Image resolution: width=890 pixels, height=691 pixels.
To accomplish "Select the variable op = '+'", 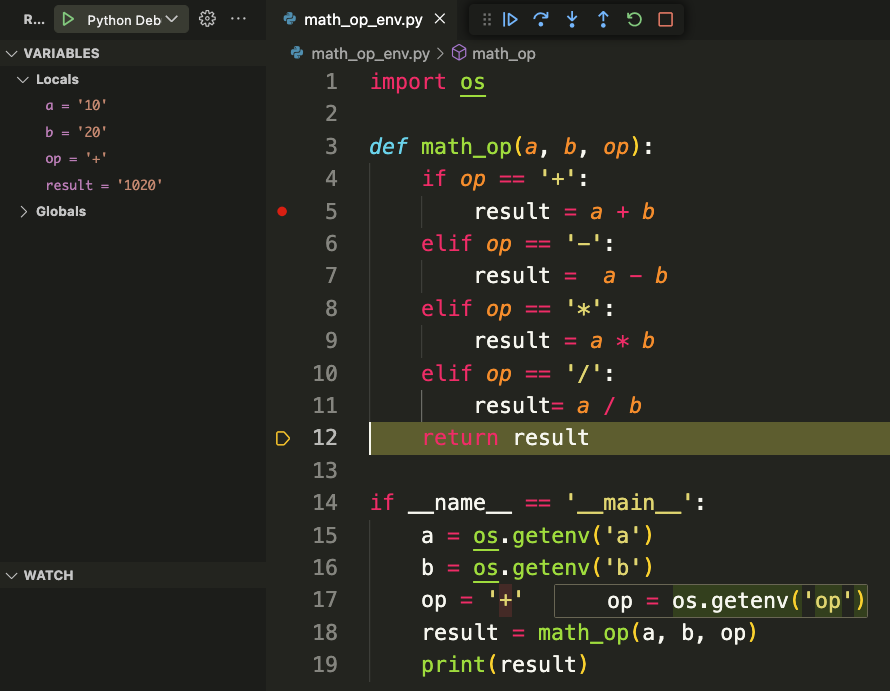I will pos(76,158).
